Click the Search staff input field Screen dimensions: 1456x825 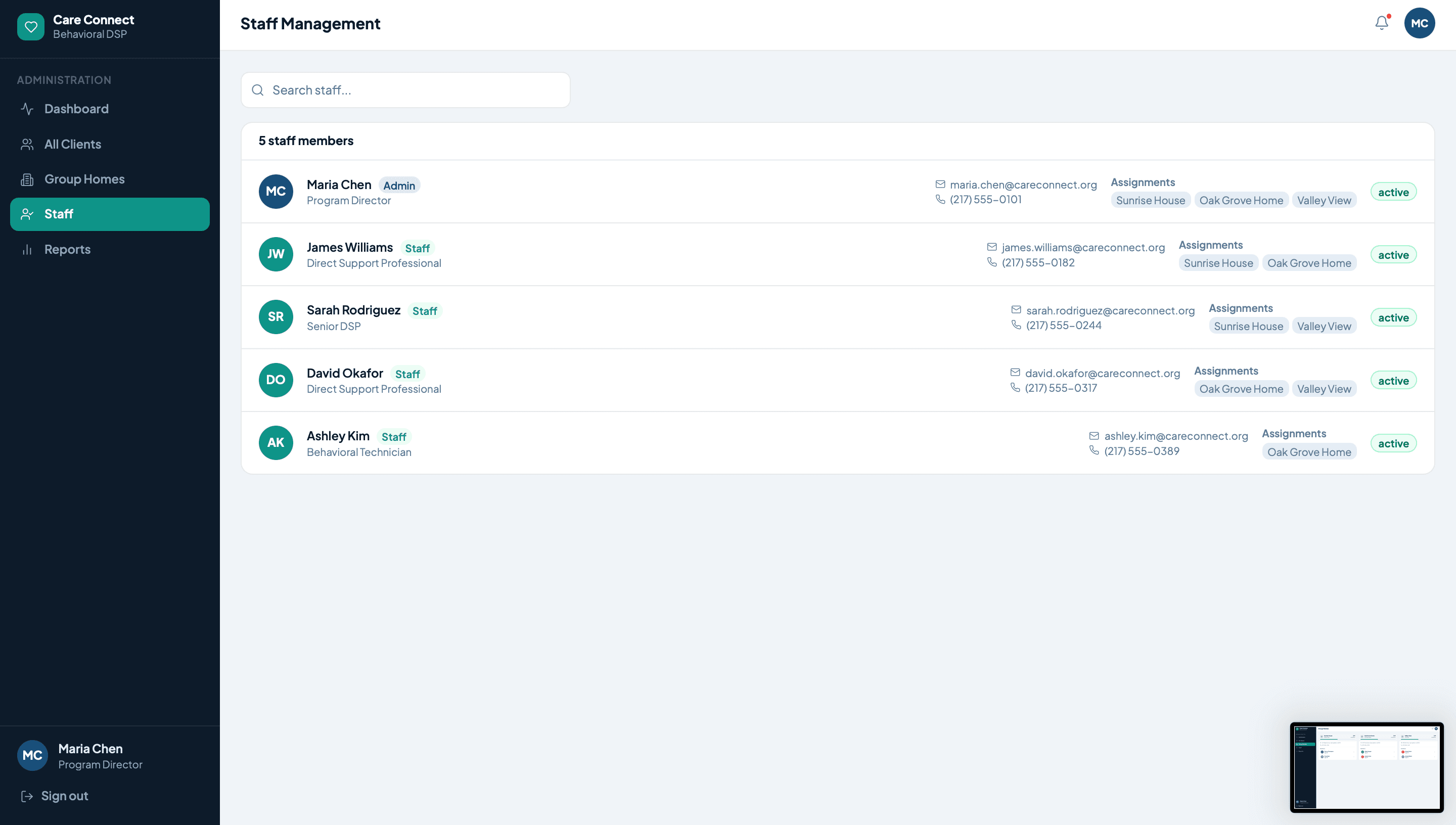[405, 90]
